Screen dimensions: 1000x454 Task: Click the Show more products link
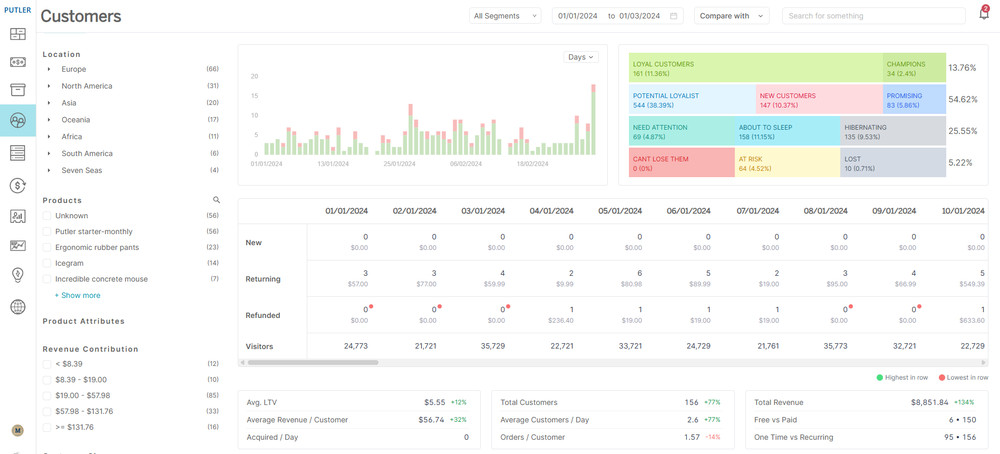click(x=77, y=295)
